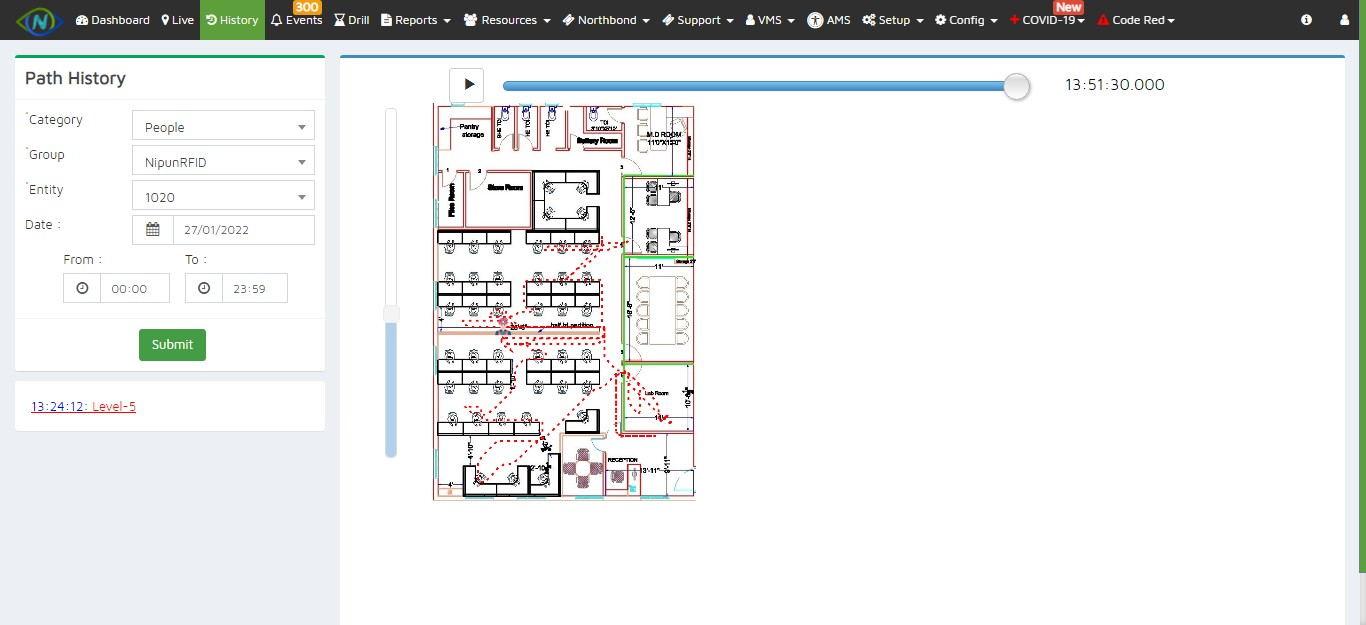Click the Reports document icon
1366x625 pixels.
386,20
